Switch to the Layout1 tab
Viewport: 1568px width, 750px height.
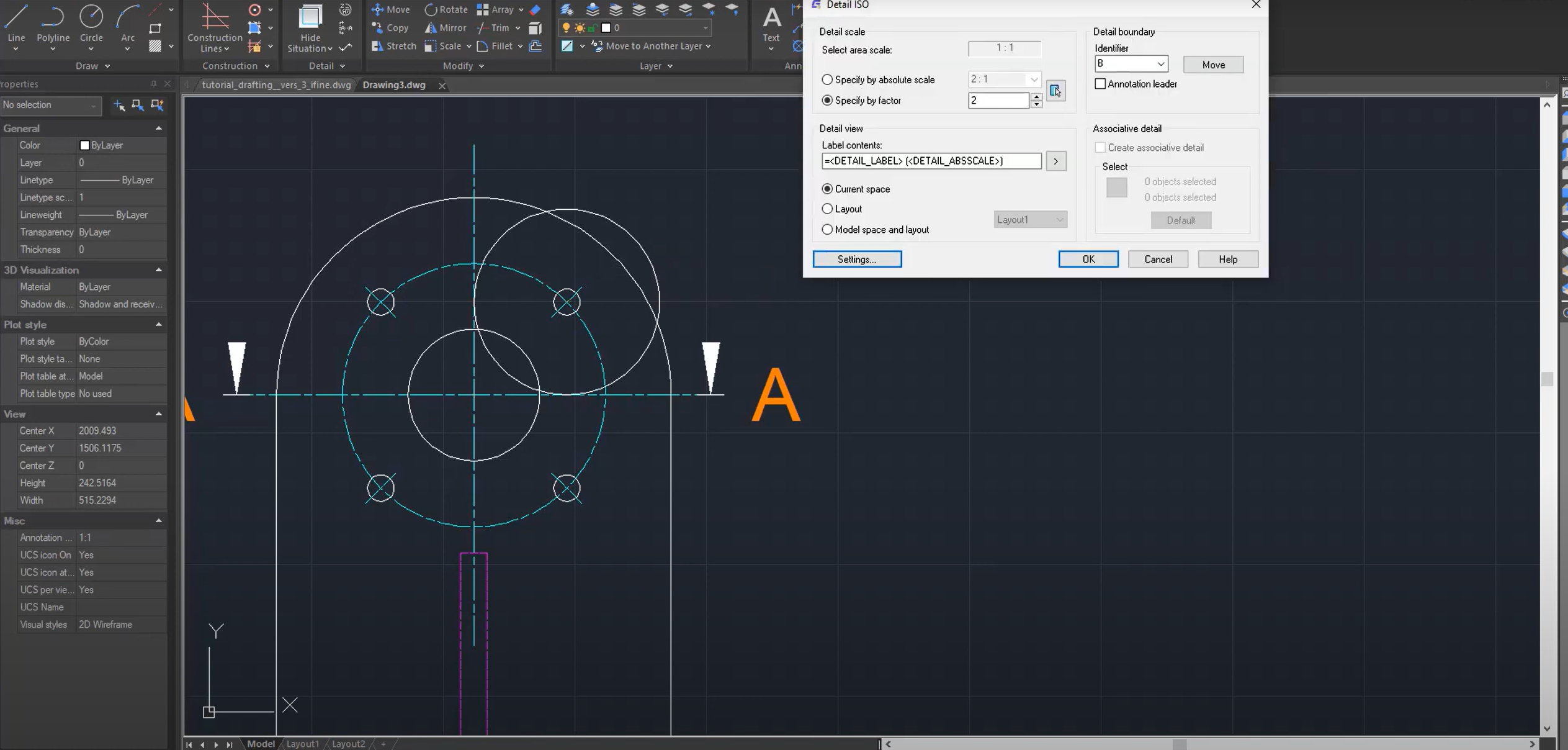coord(303,744)
